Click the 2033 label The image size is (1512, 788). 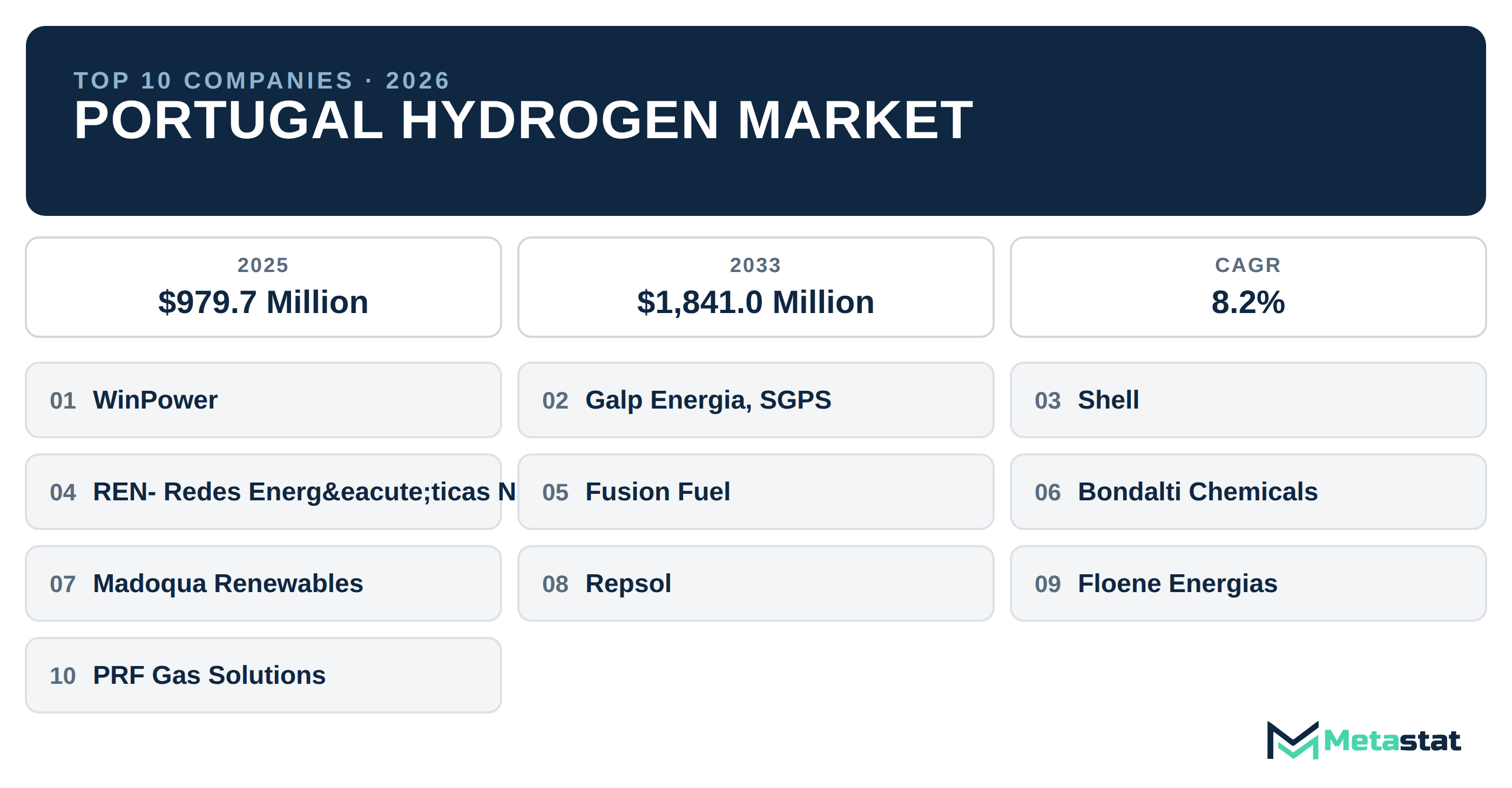click(755, 265)
